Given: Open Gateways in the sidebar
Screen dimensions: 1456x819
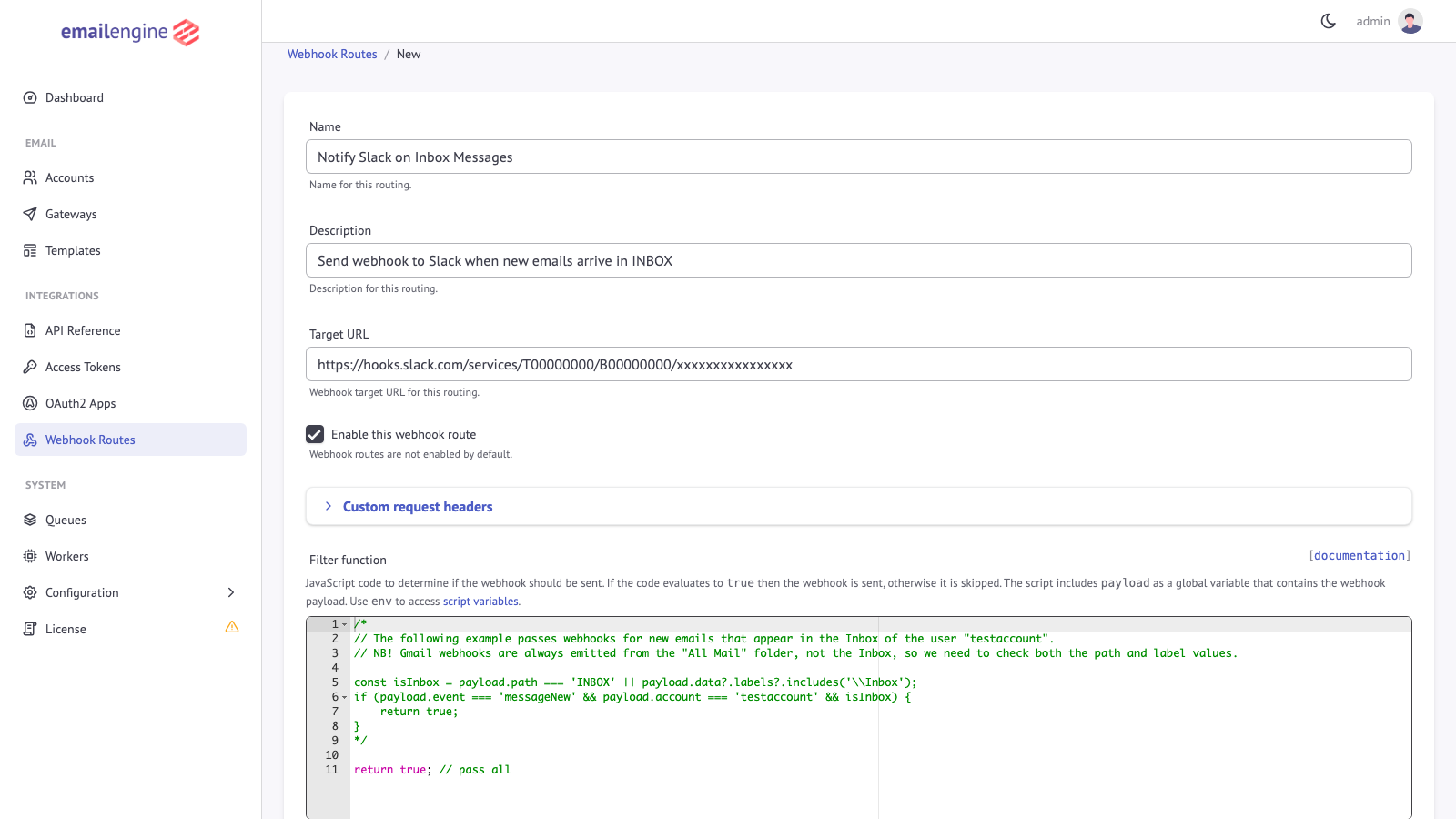Looking at the screenshot, I should [x=130, y=214].
